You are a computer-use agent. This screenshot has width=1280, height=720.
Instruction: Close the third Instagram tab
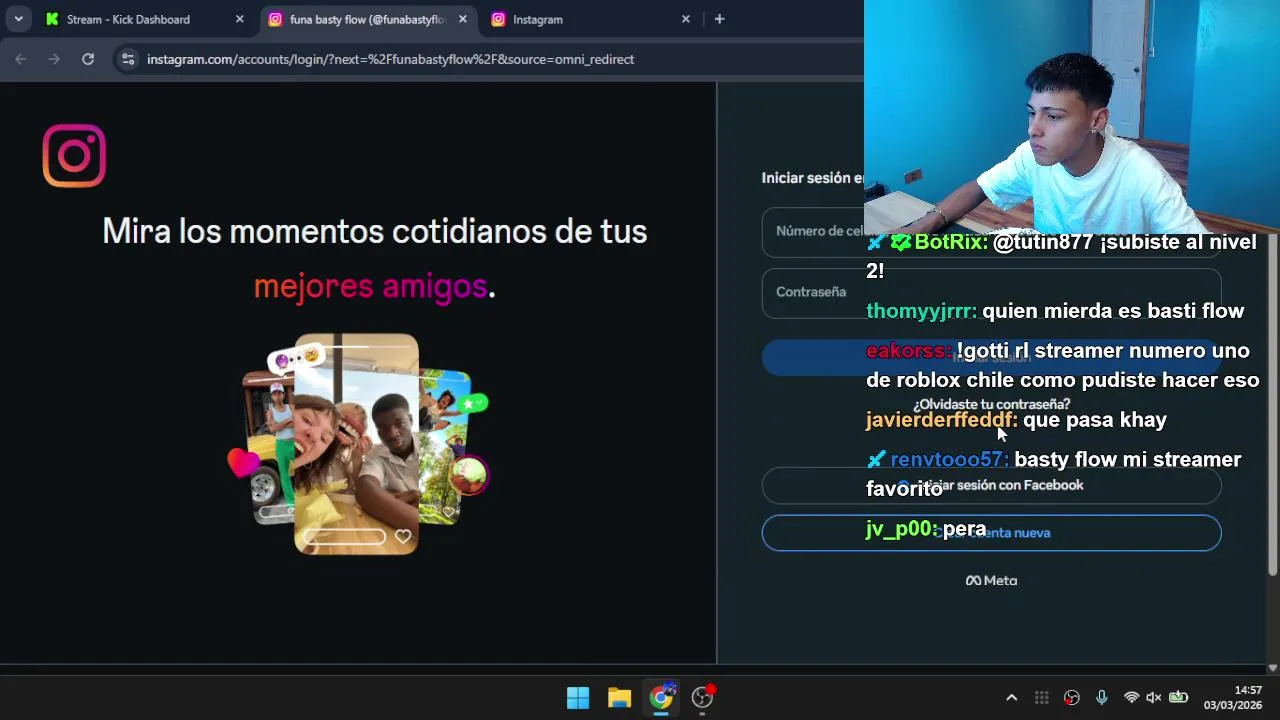coord(686,19)
